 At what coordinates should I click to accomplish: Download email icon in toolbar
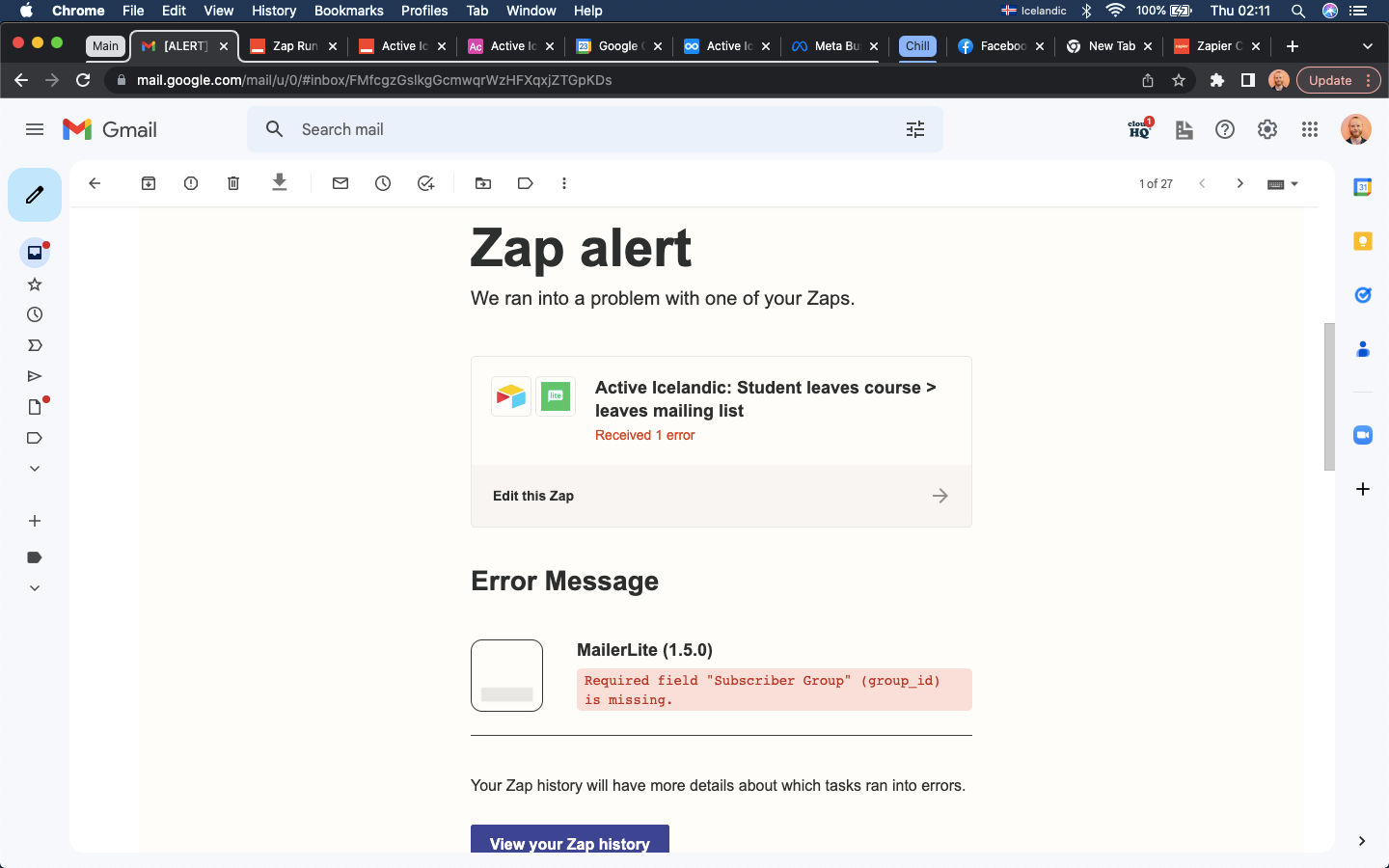click(x=280, y=182)
